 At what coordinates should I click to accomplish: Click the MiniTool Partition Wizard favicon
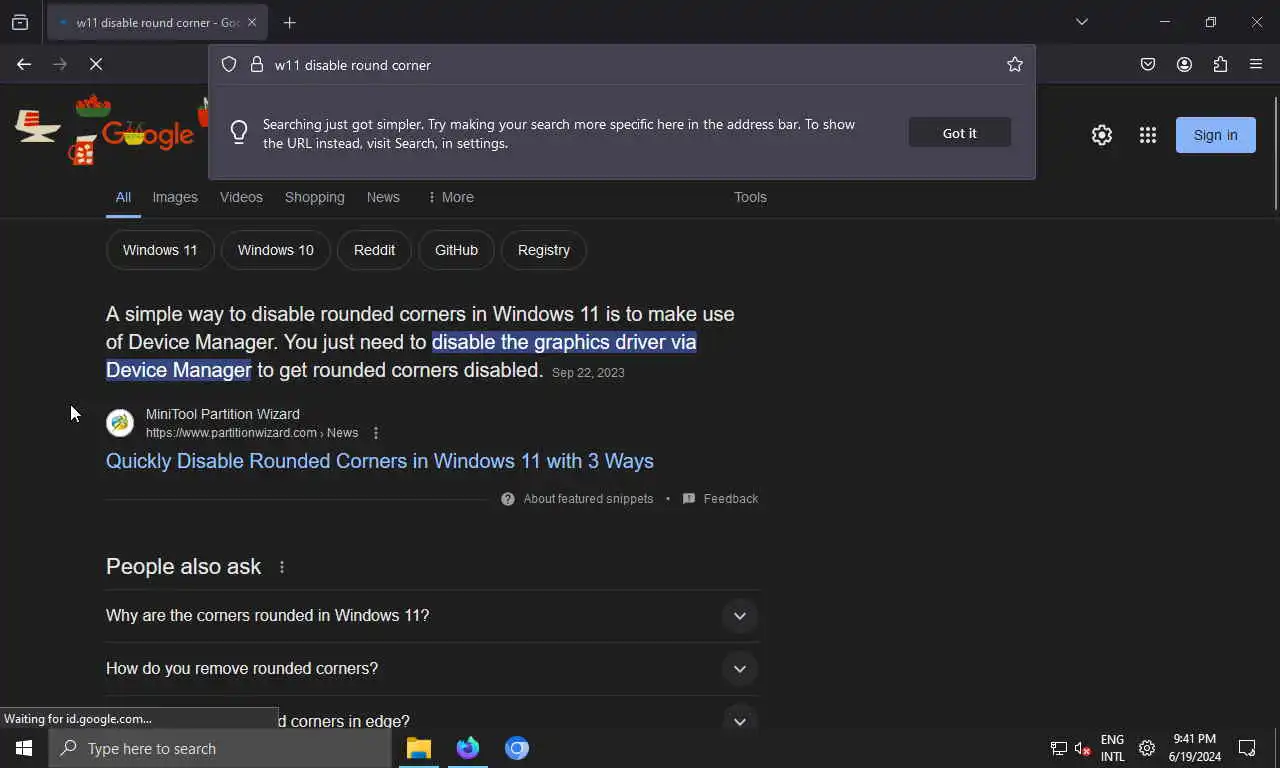tap(120, 423)
